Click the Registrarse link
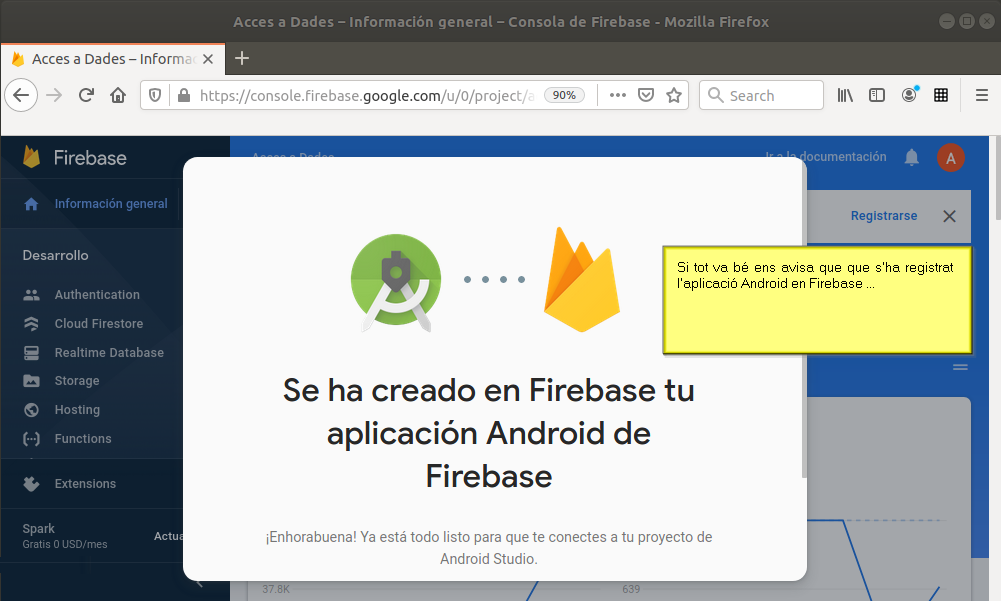 pos(884,216)
